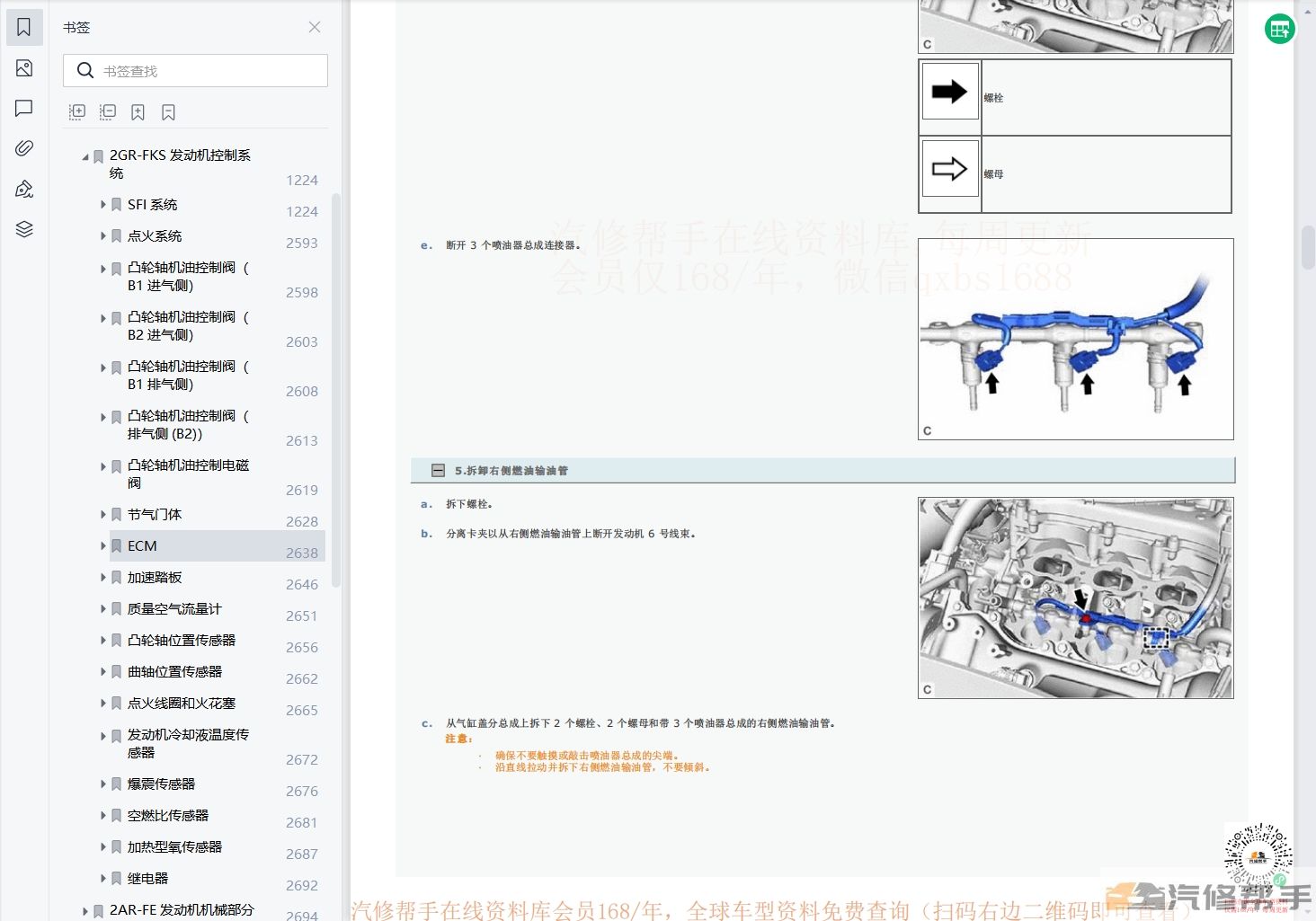
Task: Open the comments panel icon
Action: click(24, 108)
